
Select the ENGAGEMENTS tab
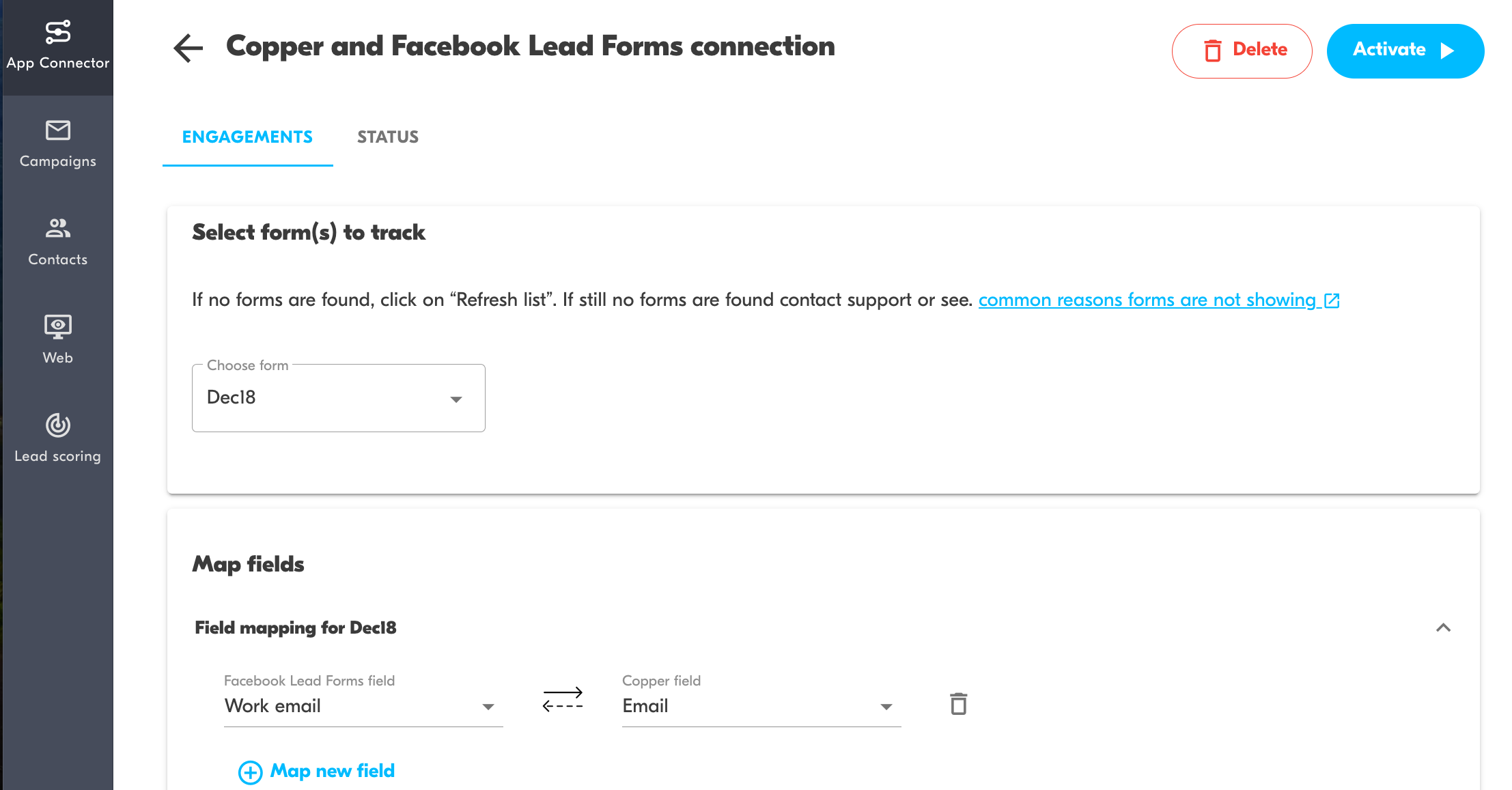point(247,137)
